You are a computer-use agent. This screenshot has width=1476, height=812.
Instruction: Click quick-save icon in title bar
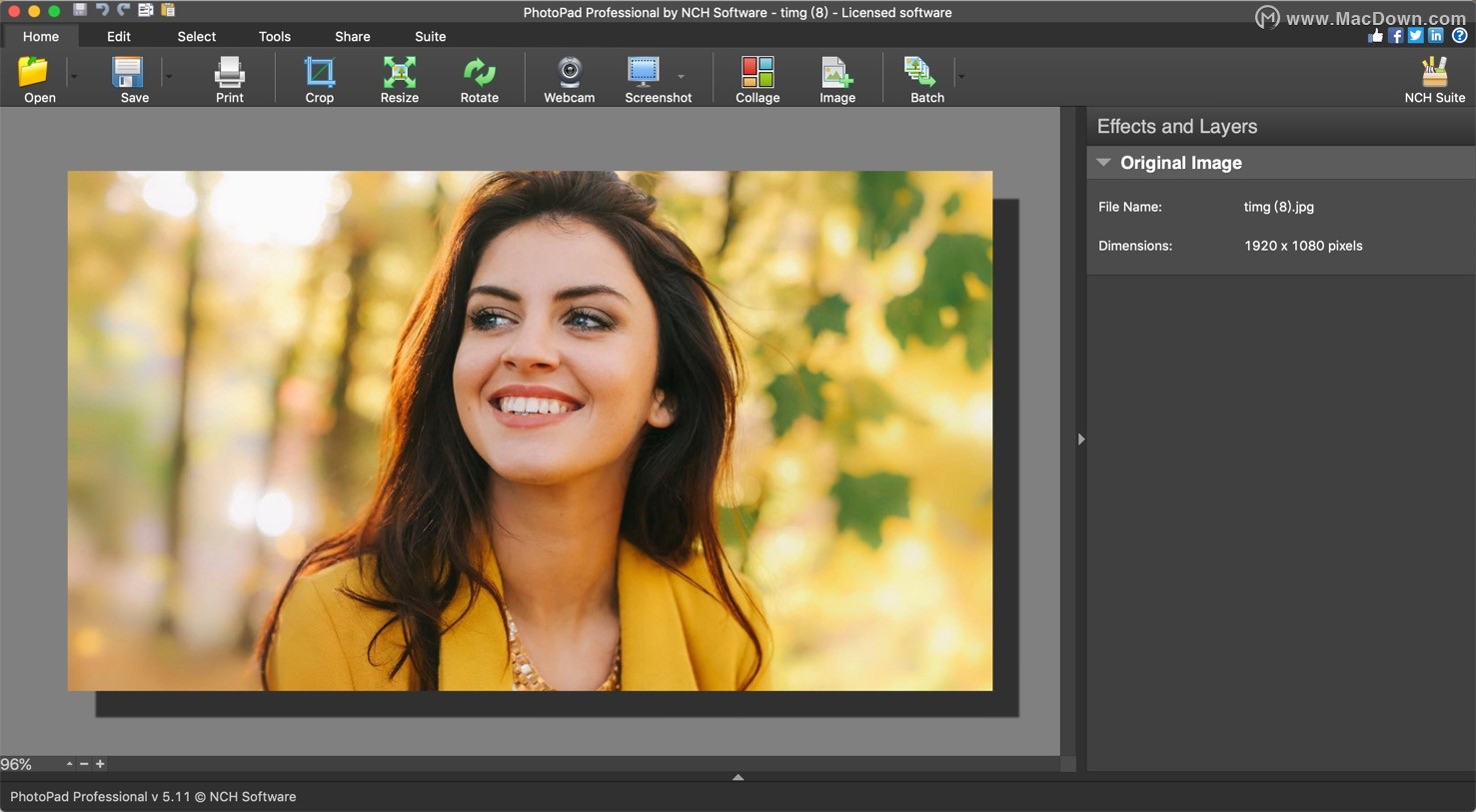pyautogui.click(x=80, y=10)
